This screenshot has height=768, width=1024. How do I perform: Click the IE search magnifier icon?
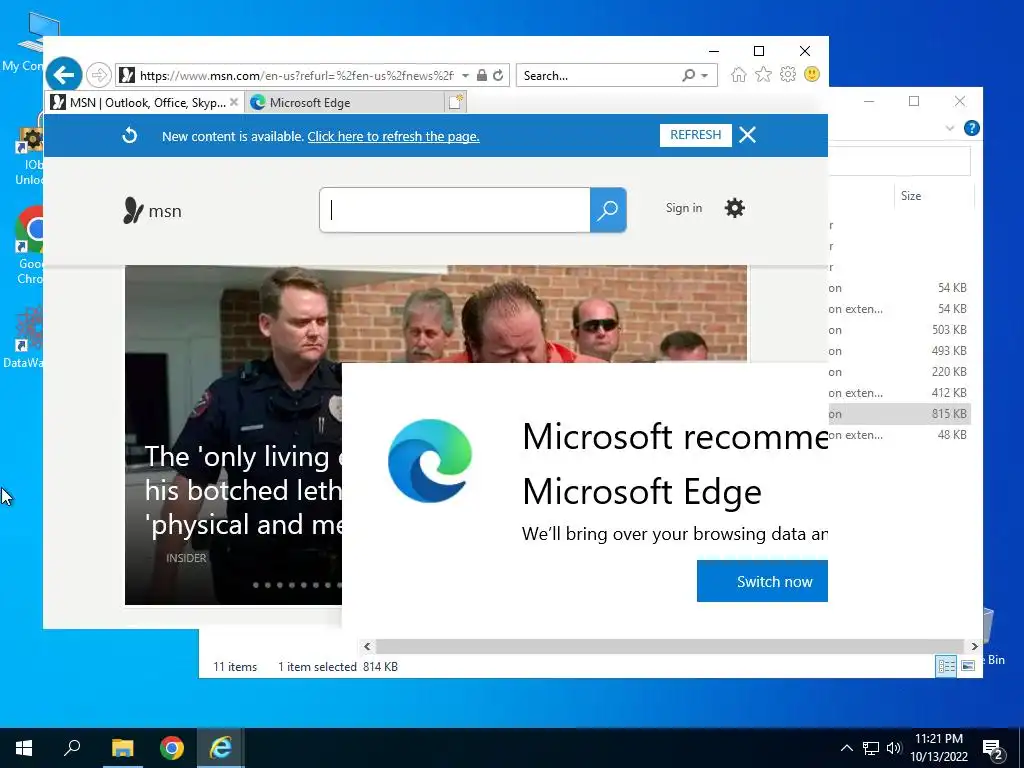pos(688,75)
